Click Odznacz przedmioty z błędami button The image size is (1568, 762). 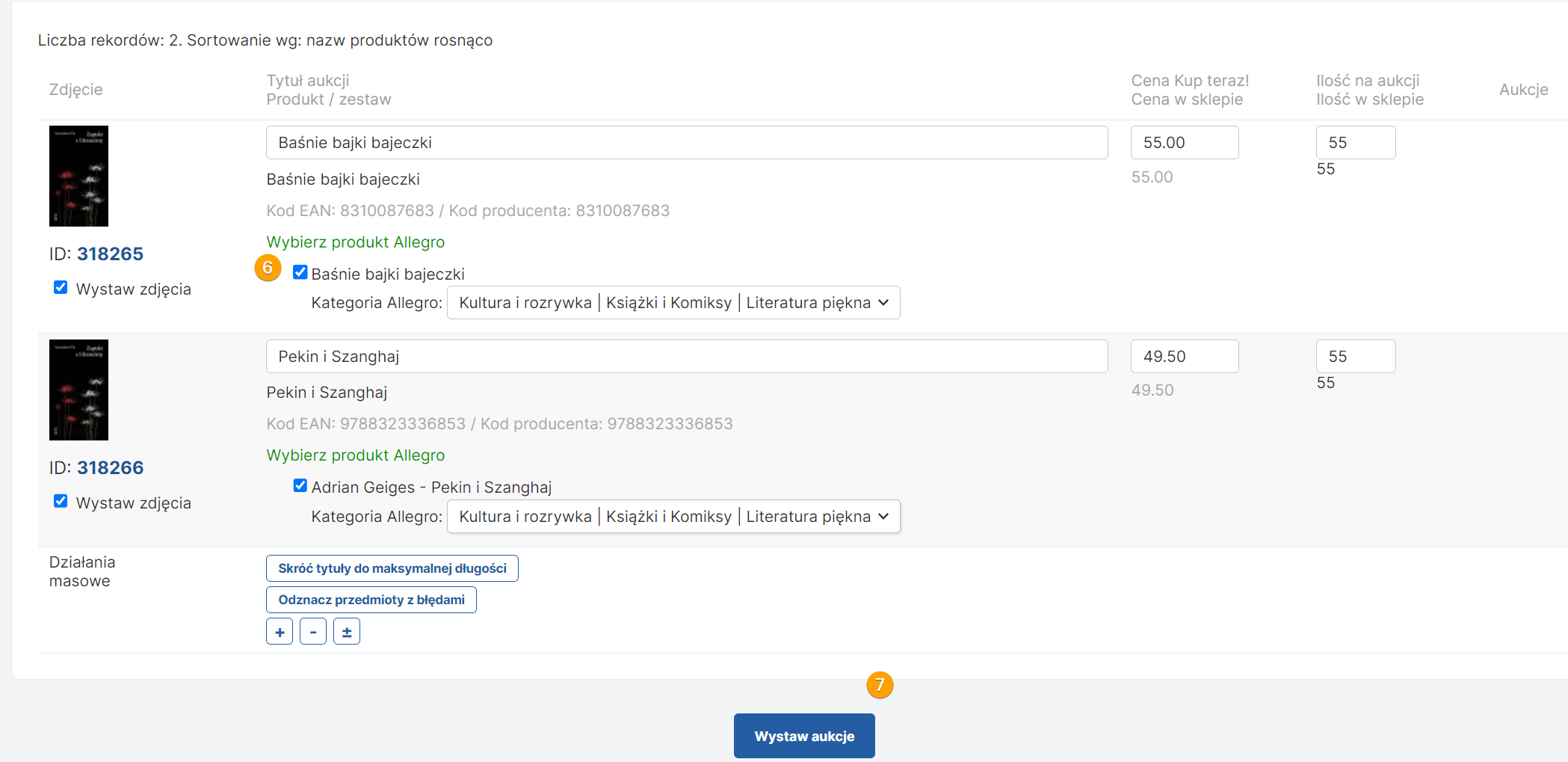pos(371,600)
